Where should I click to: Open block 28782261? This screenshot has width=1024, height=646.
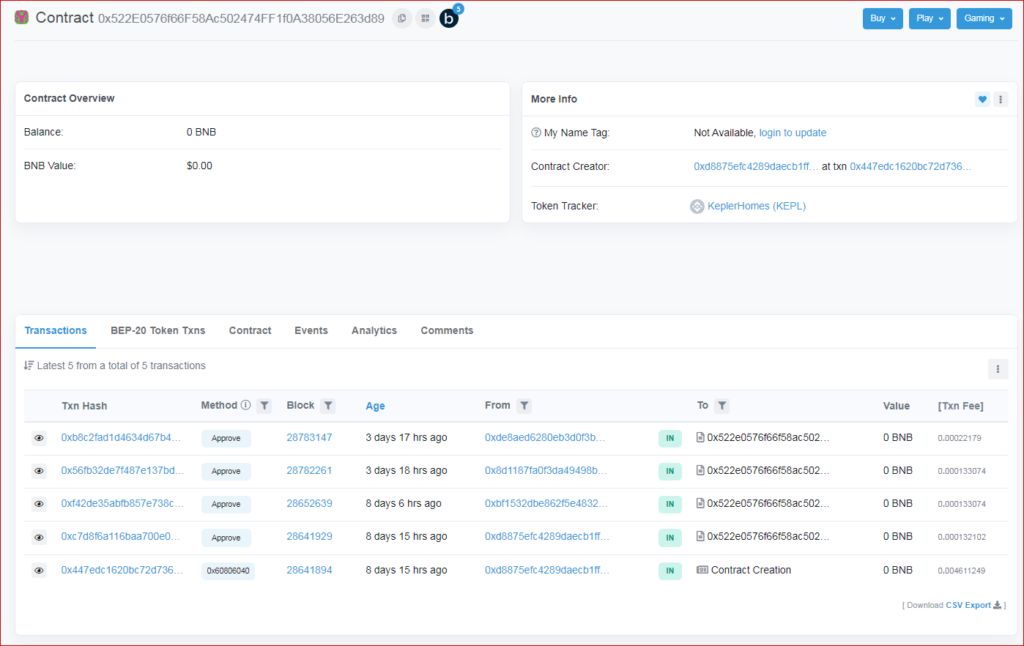click(x=309, y=470)
